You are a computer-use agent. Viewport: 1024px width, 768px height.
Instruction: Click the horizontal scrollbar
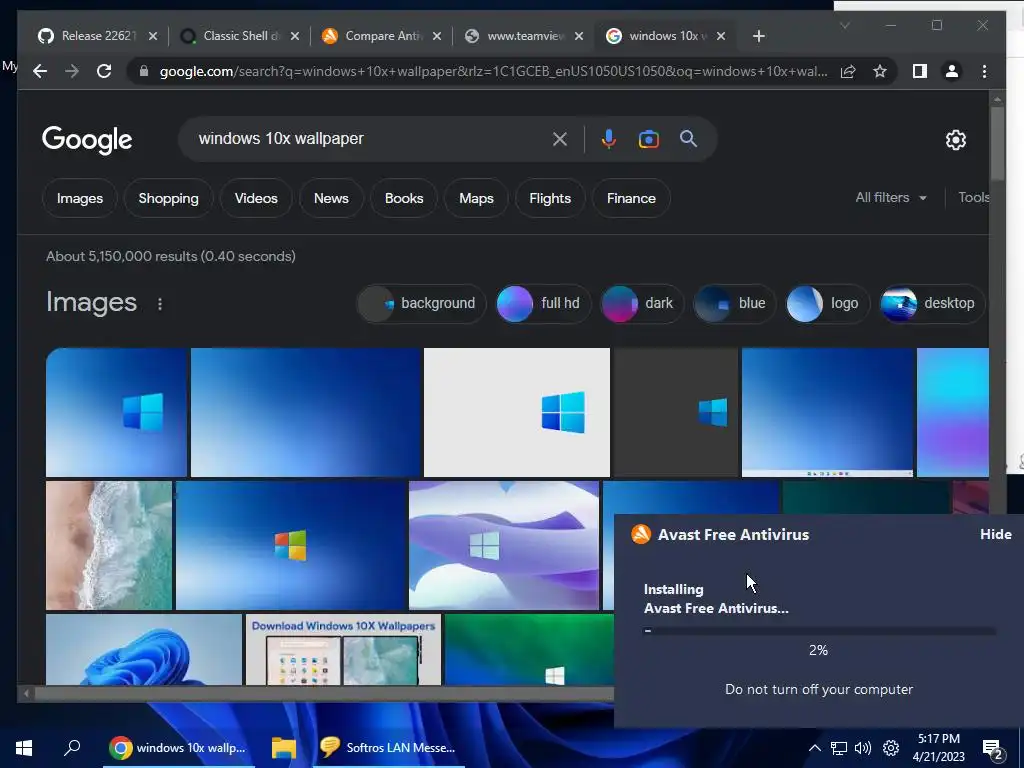323,694
